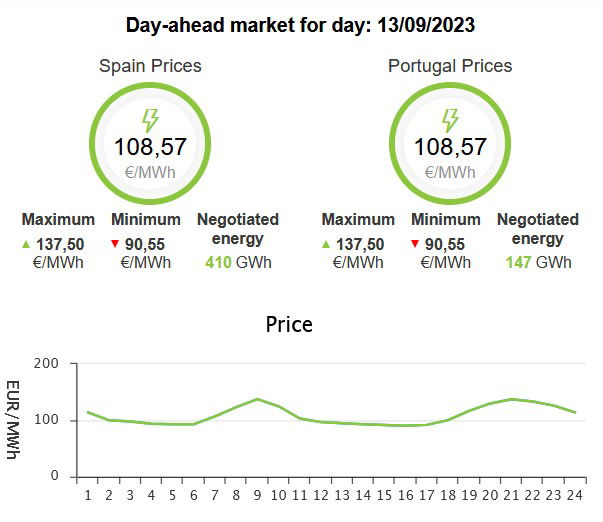
Task: Click the lightning bolt icon in Spain Prices circle
Action: [x=150, y=120]
